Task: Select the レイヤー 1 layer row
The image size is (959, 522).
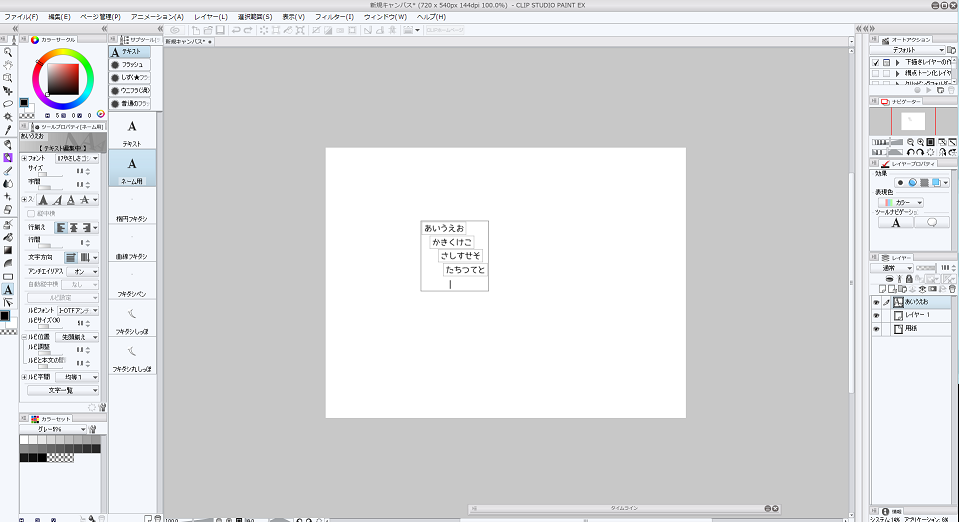Action: click(913, 316)
